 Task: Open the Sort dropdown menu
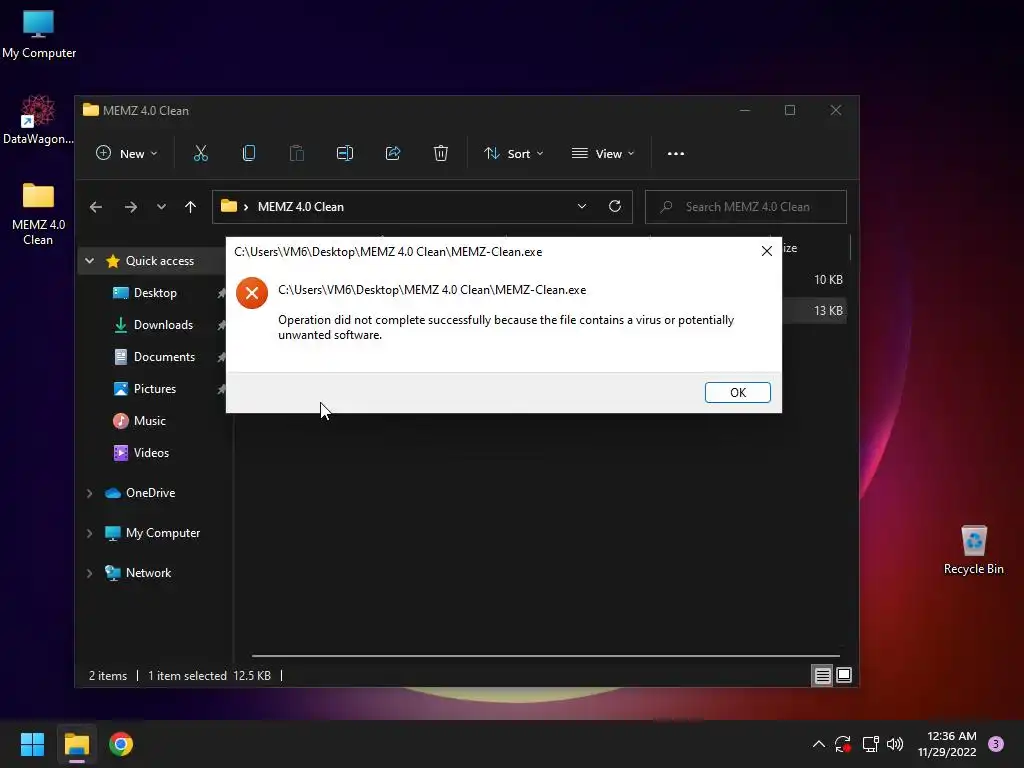tap(513, 153)
